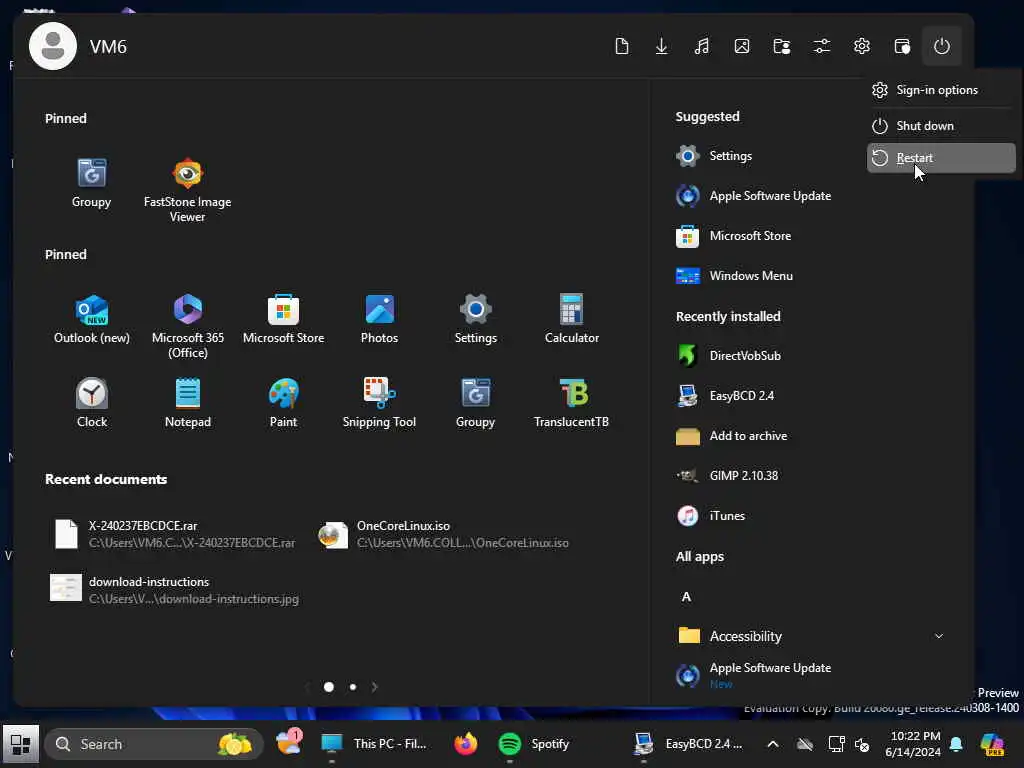This screenshot has height=768, width=1024.
Task: Launch FastStone Image Viewer
Action: click(x=187, y=189)
